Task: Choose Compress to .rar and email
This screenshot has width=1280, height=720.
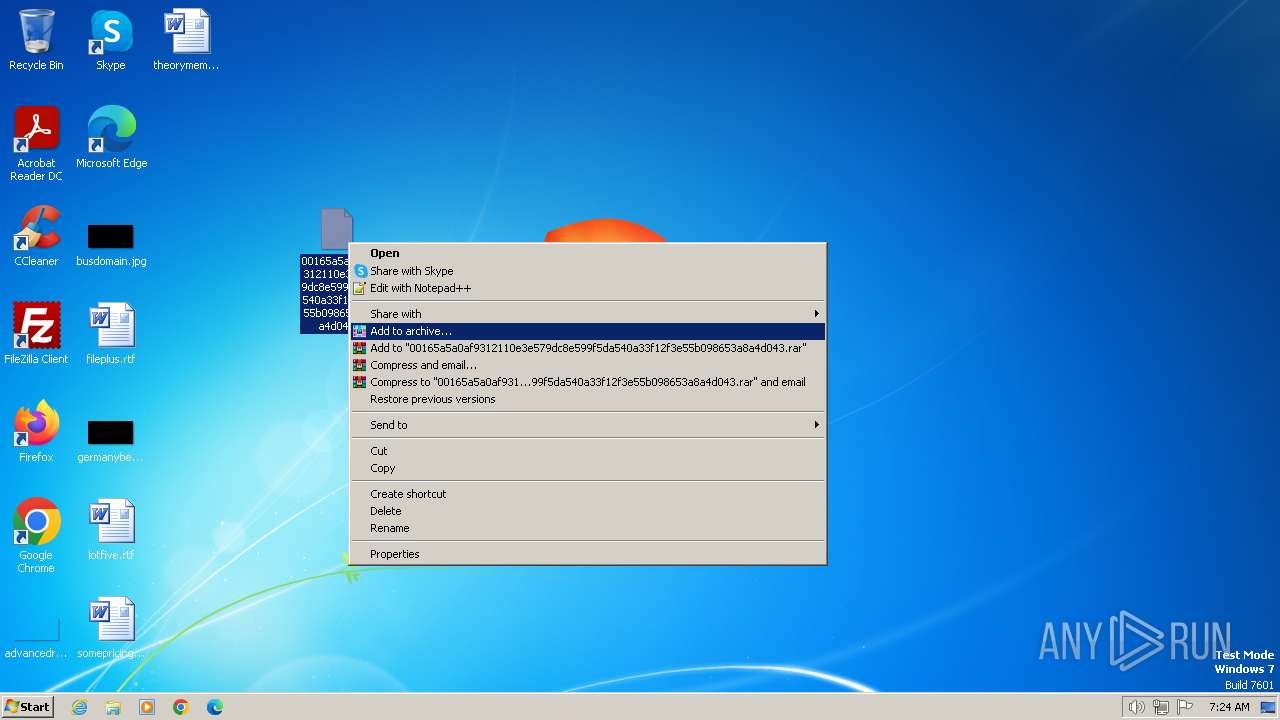Action: pyautogui.click(x=588, y=382)
